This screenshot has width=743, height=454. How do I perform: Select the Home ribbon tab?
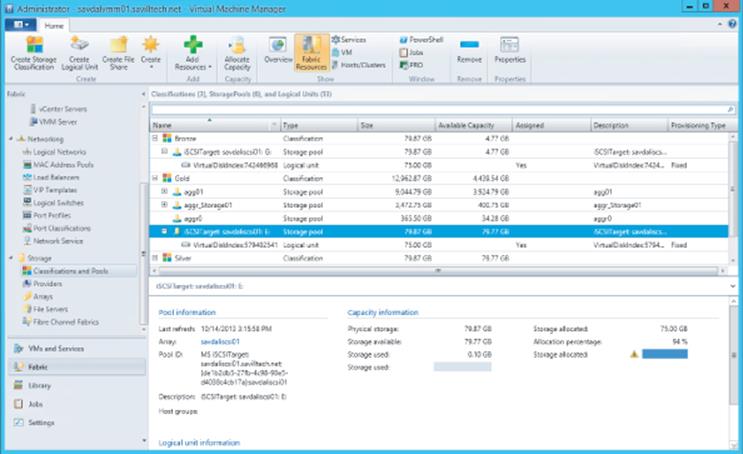(54, 26)
